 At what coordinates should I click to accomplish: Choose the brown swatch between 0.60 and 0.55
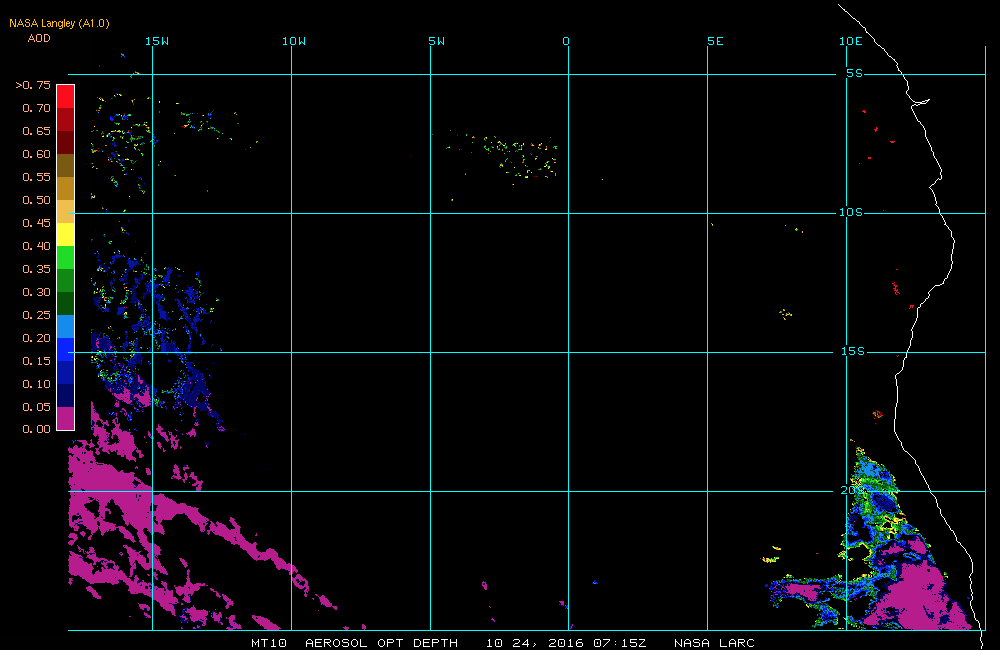[66, 165]
